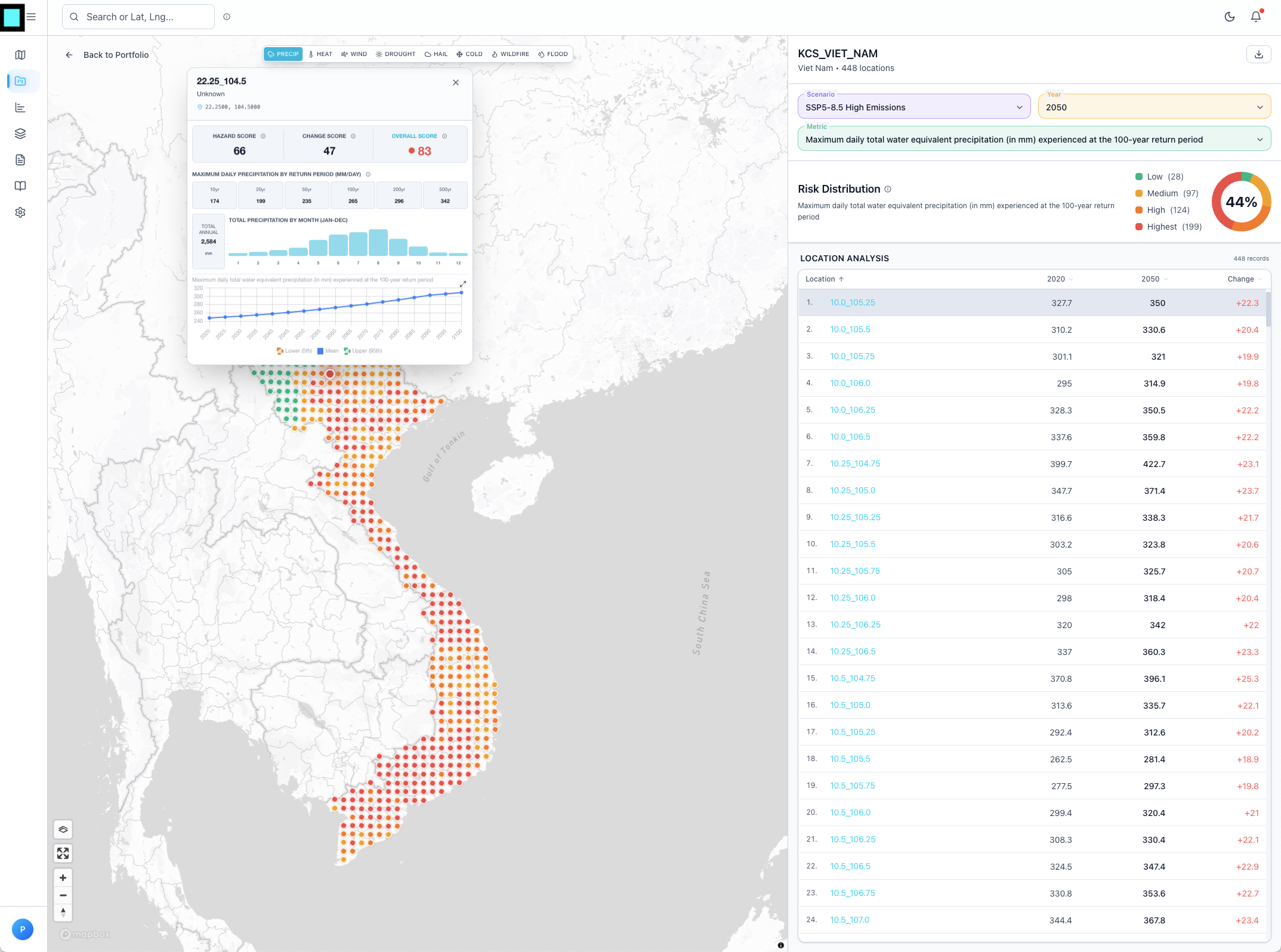The image size is (1281, 952).
Task: Open the Metric dropdown
Action: click(1035, 140)
